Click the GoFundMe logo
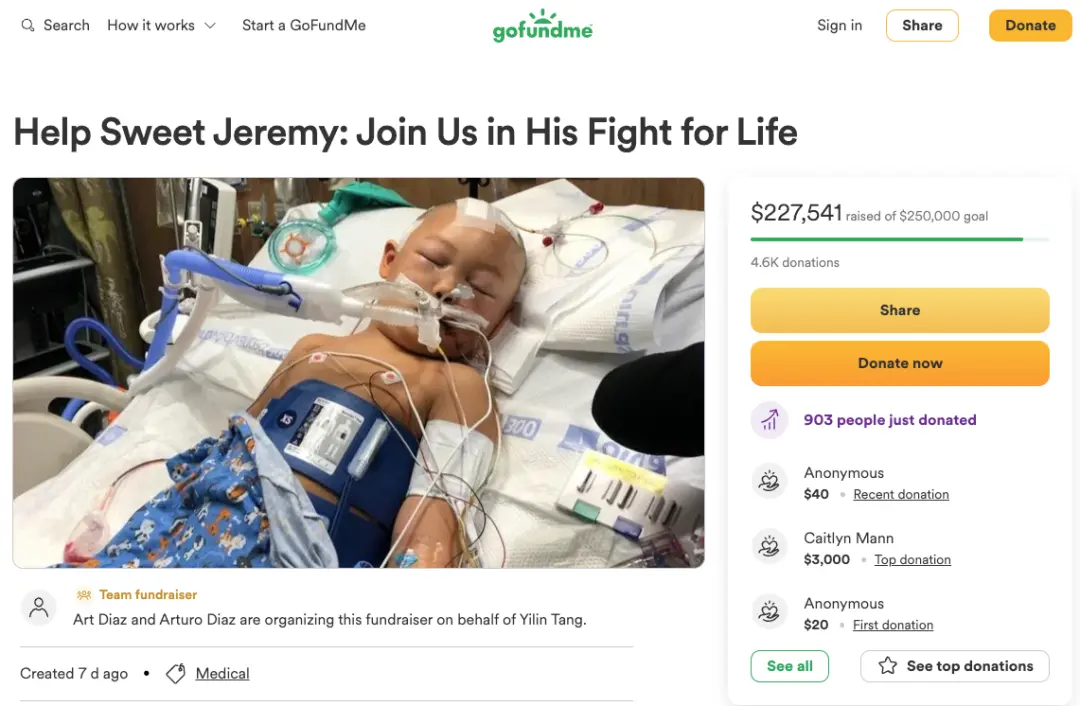The width and height of the screenshot is (1080, 706). [x=542, y=26]
